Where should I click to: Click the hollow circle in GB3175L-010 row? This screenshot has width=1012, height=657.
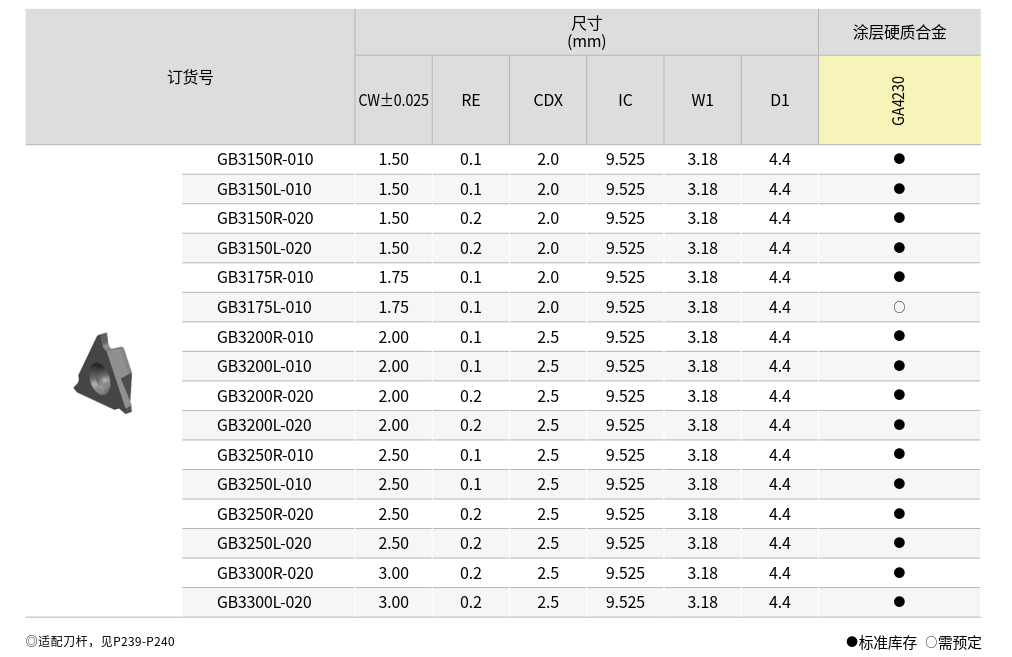point(899,307)
